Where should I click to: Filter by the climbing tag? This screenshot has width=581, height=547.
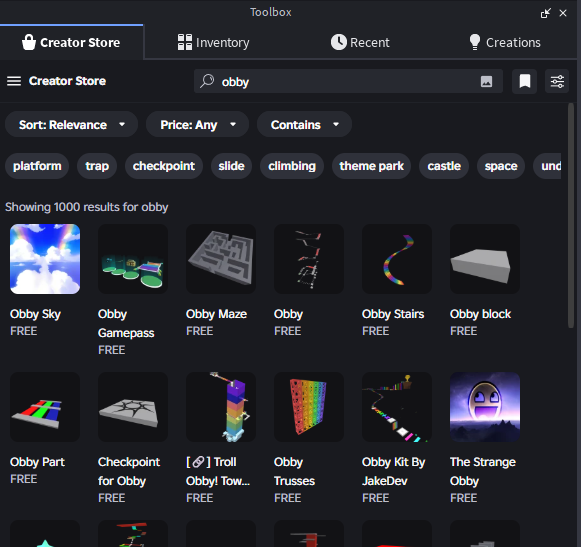click(x=292, y=166)
